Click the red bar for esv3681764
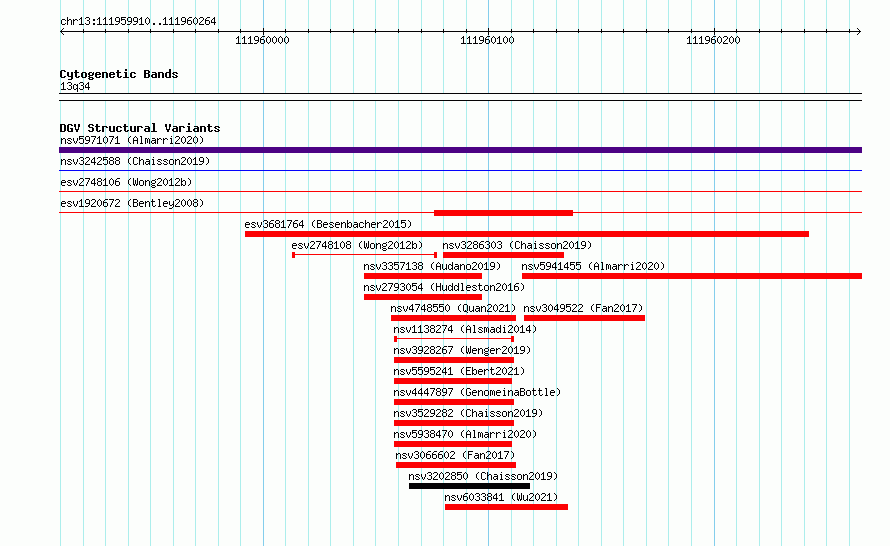Screen dimensions: 890x546 click(527, 234)
